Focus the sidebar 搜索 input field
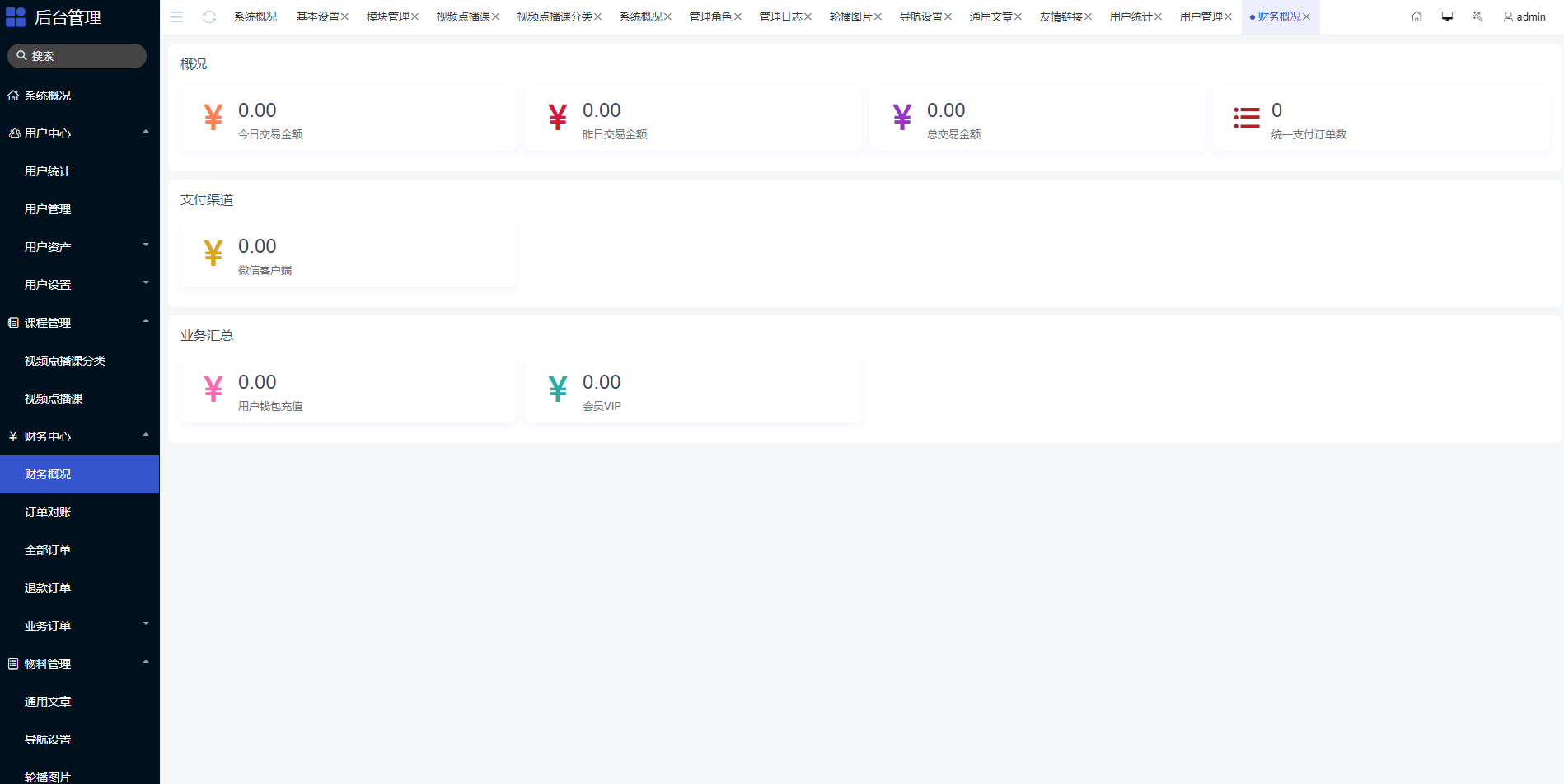Image resolution: width=1564 pixels, height=784 pixels. pyautogui.click(x=77, y=56)
